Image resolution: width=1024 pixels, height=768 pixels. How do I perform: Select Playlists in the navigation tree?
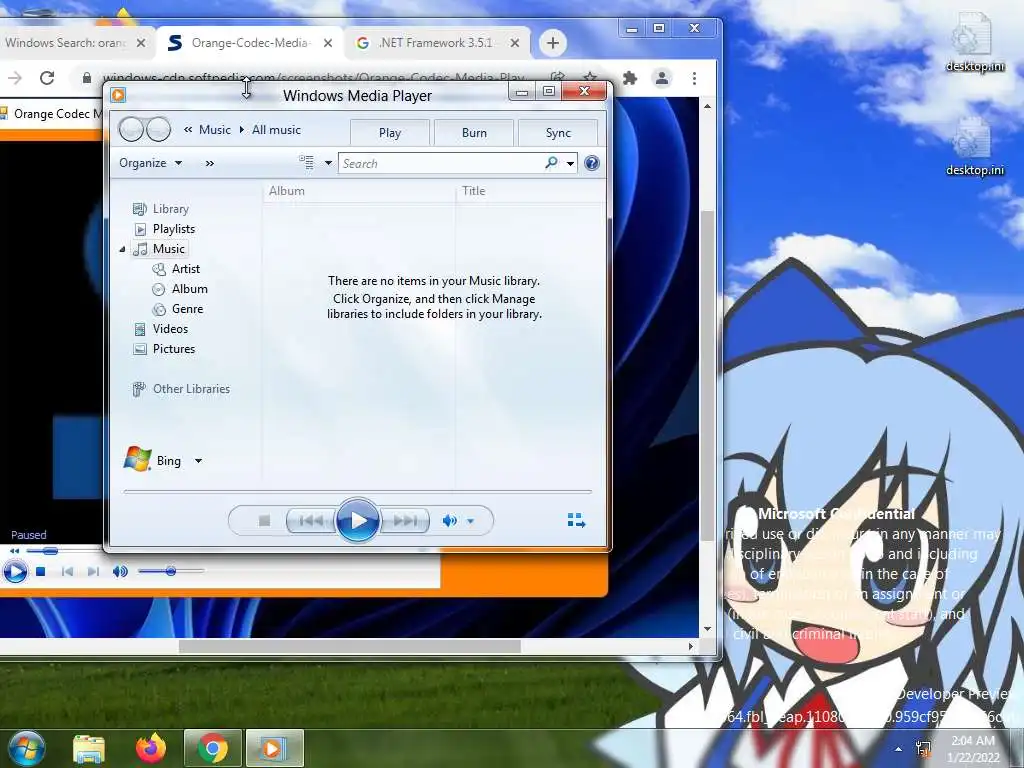[164, 229]
